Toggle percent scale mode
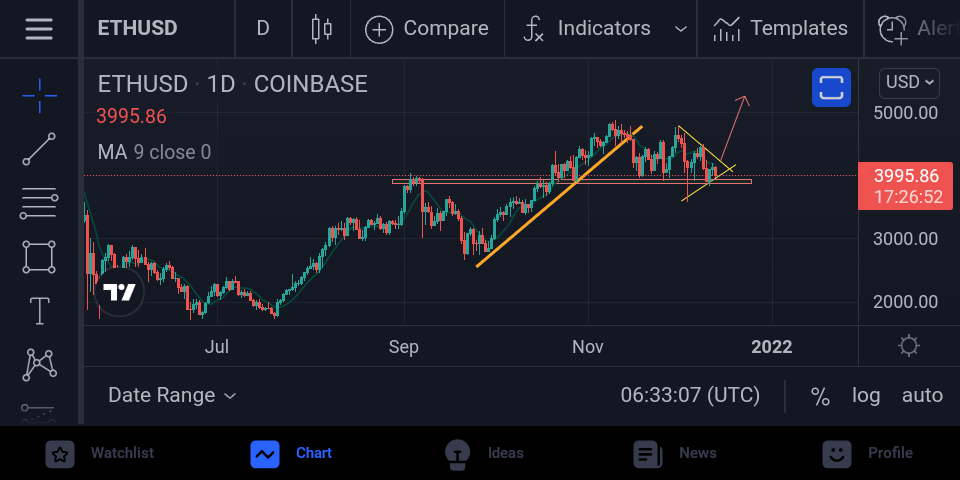The width and height of the screenshot is (960, 480). point(820,396)
